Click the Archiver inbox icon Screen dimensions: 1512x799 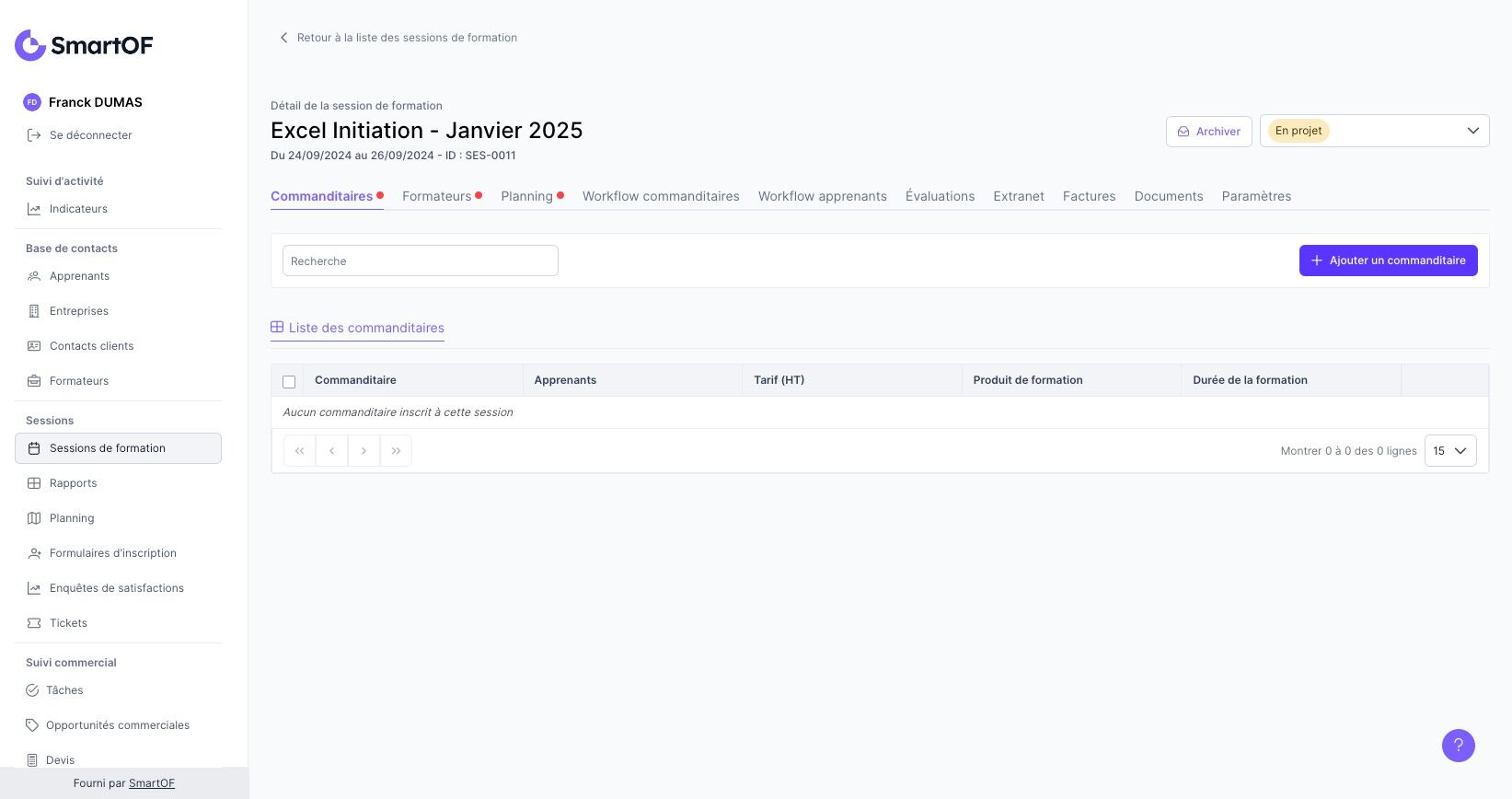[1183, 132]
